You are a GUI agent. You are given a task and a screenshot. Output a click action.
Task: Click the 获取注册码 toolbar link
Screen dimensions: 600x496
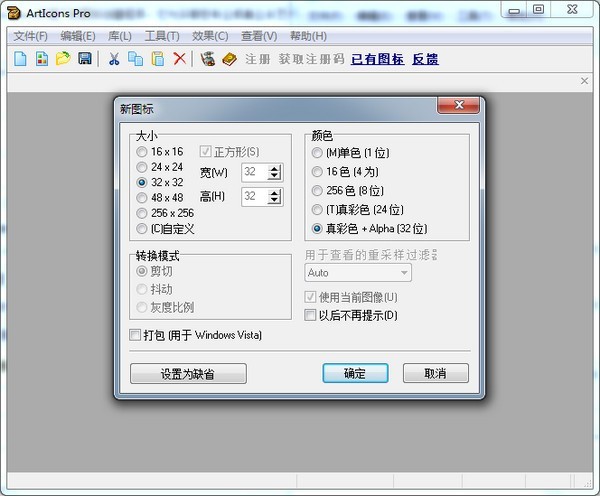pos(311,59)
